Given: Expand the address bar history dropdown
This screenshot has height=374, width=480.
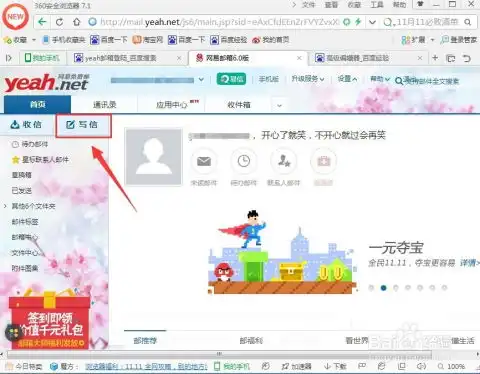Looking at the screenshot, I should [372, 22].
